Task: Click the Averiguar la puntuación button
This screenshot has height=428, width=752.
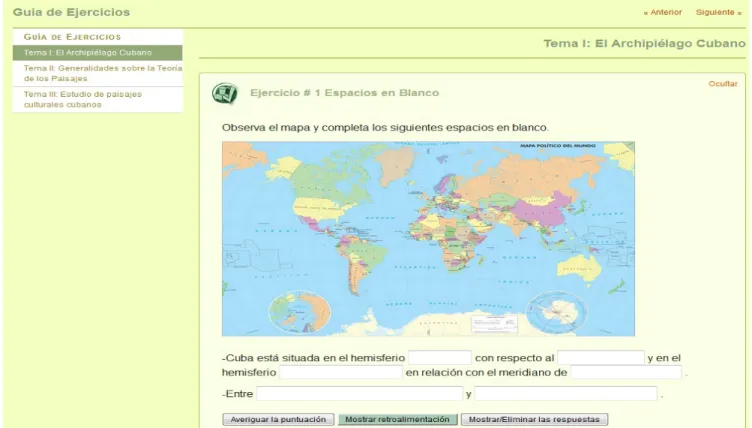Action: pos(278,419)
